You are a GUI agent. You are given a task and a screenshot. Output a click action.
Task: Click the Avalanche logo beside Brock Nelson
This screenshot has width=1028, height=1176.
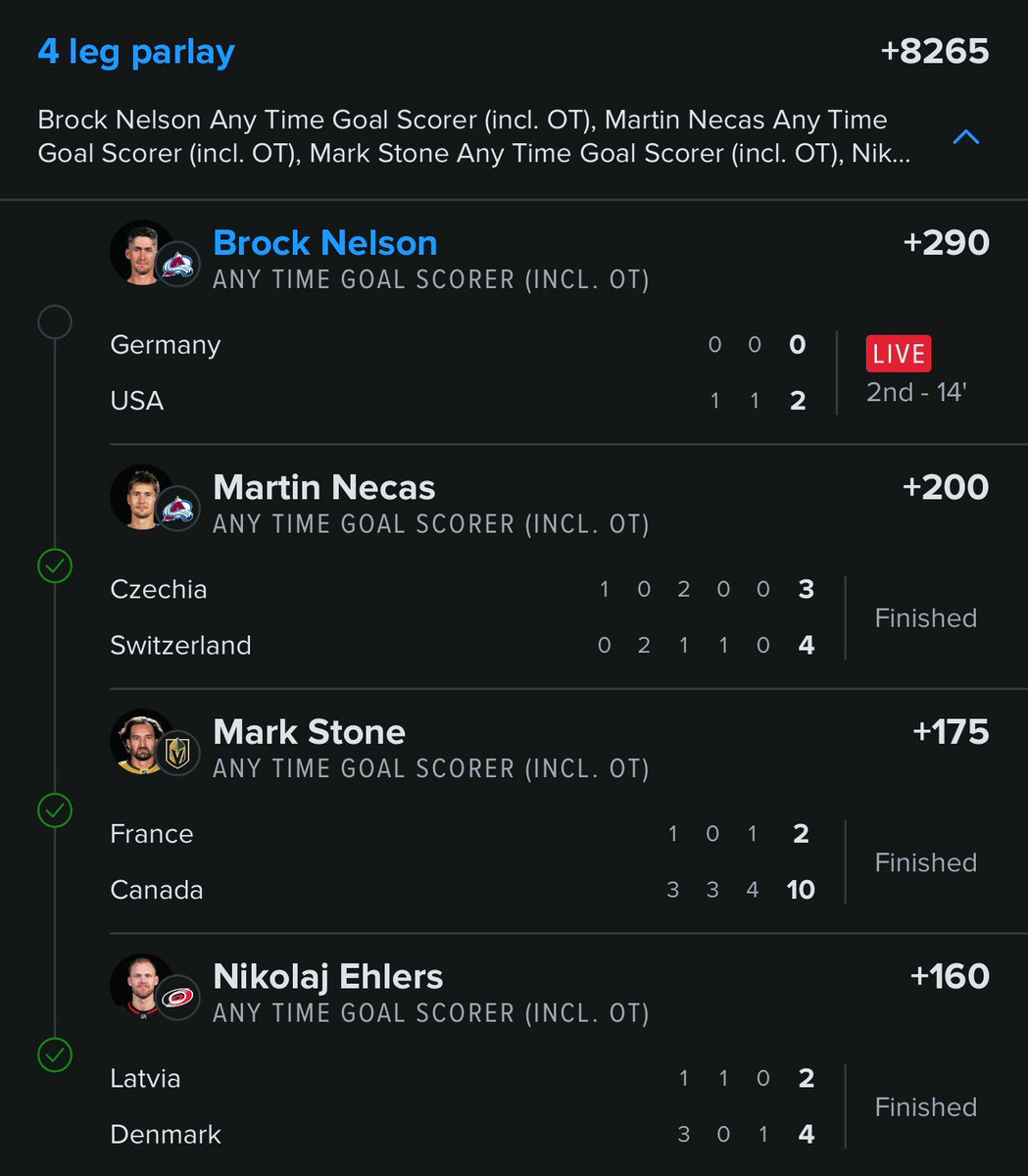178,265
